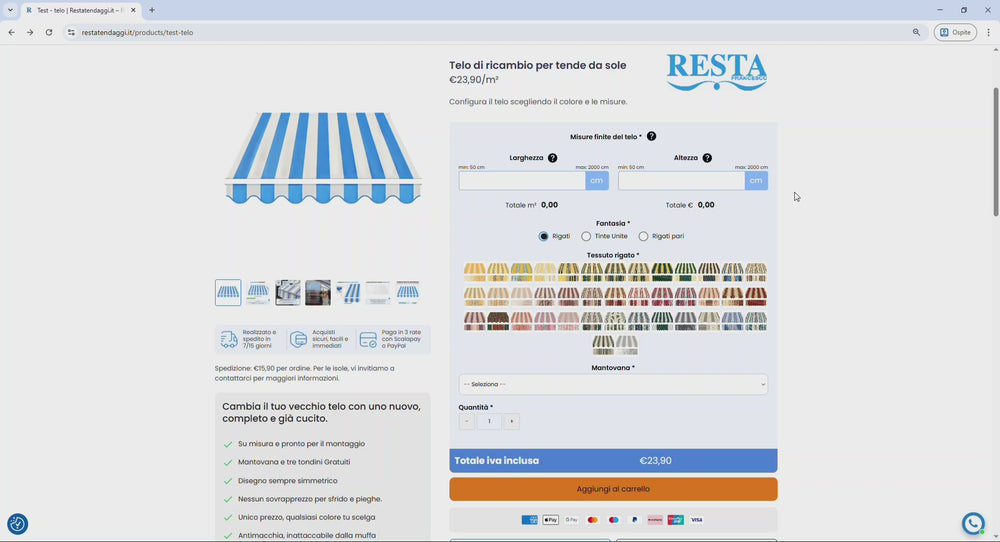
Task: Click the help icon next to Larghezza
Action: coord(552,158)
